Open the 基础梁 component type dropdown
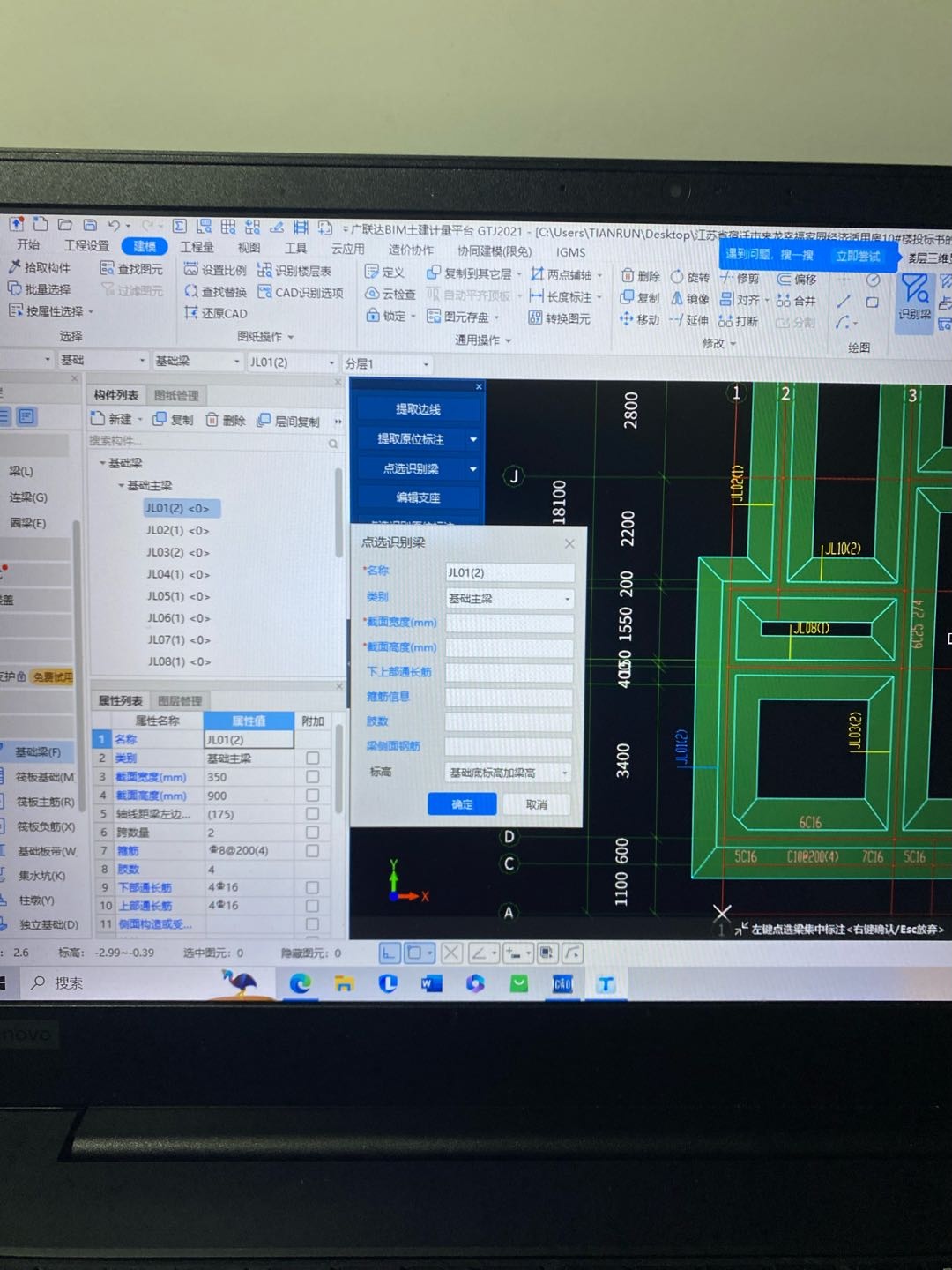The height and width of the screenshot is (1270, 952). [x=197, y=361]
